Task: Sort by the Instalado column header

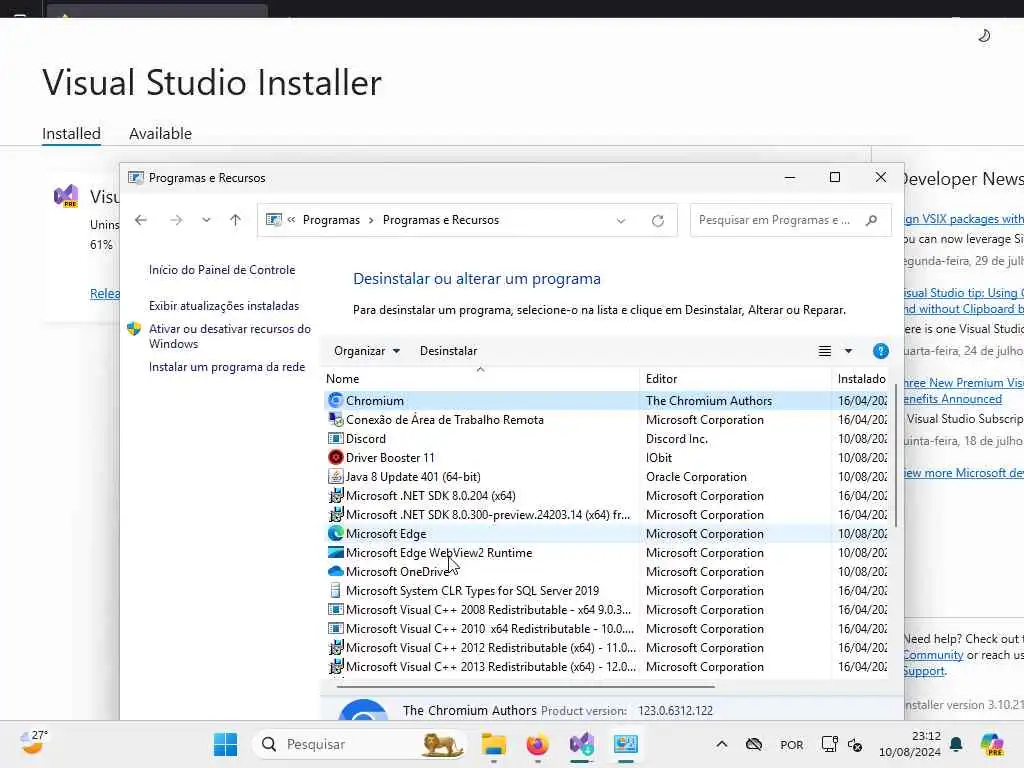Action: [861, 379]
